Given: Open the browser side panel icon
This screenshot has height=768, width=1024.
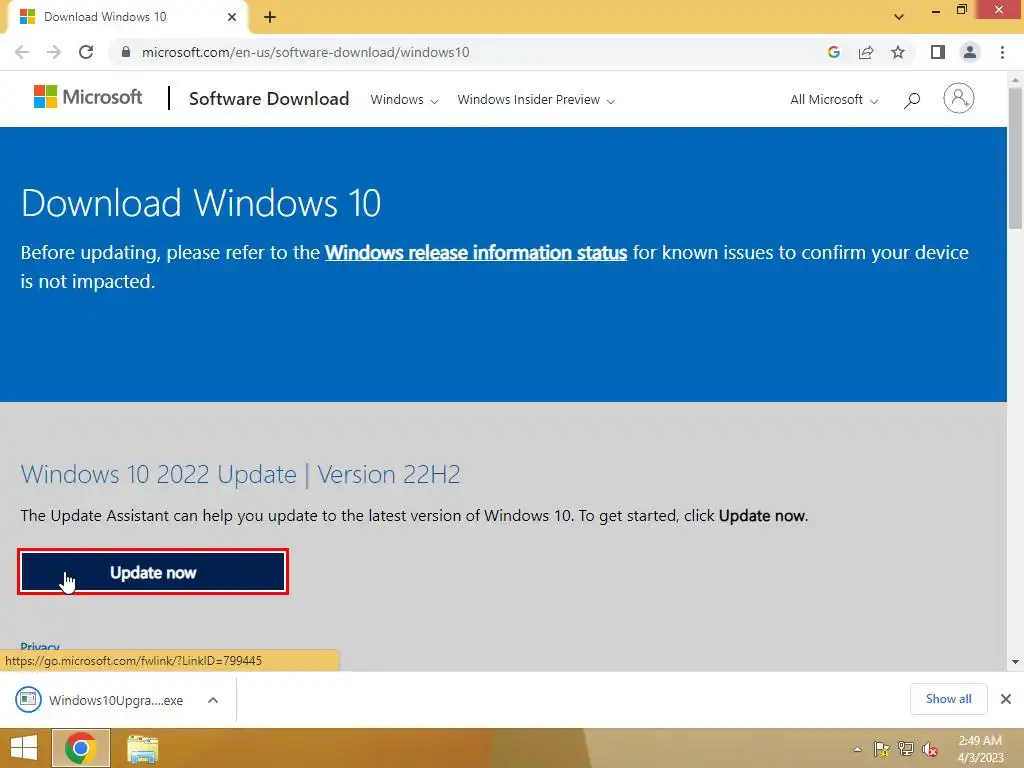Looking at the screenshot, I should (938, 52).
